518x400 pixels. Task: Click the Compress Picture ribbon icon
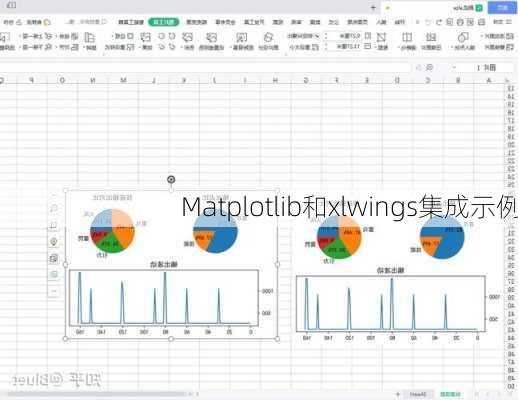[431, 37]
